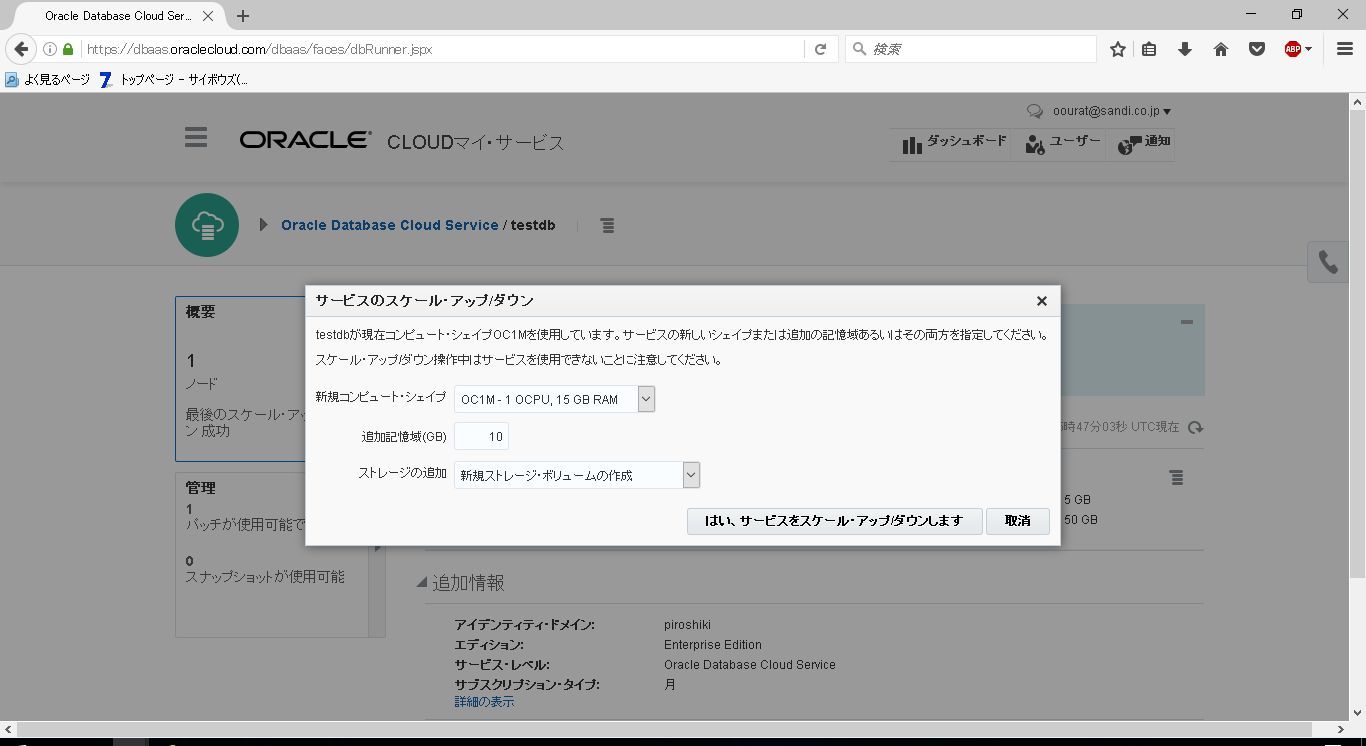Open a new browser tab
The height and width of the screenshot is (746, 1366).
pos(243,16)
